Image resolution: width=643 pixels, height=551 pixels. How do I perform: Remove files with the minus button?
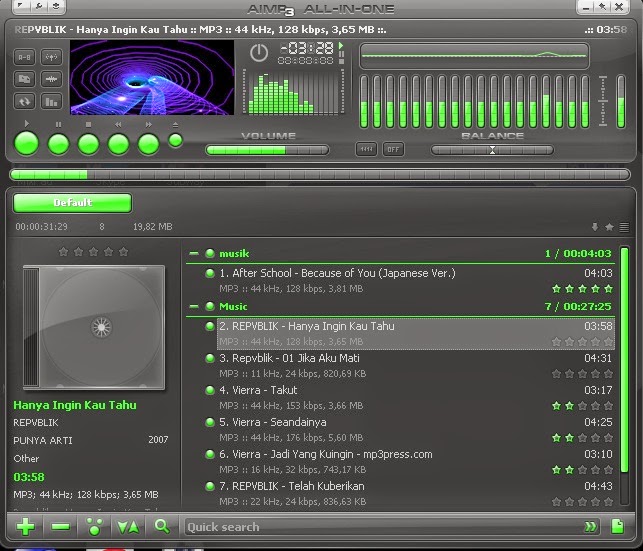(x=61, y=527)
